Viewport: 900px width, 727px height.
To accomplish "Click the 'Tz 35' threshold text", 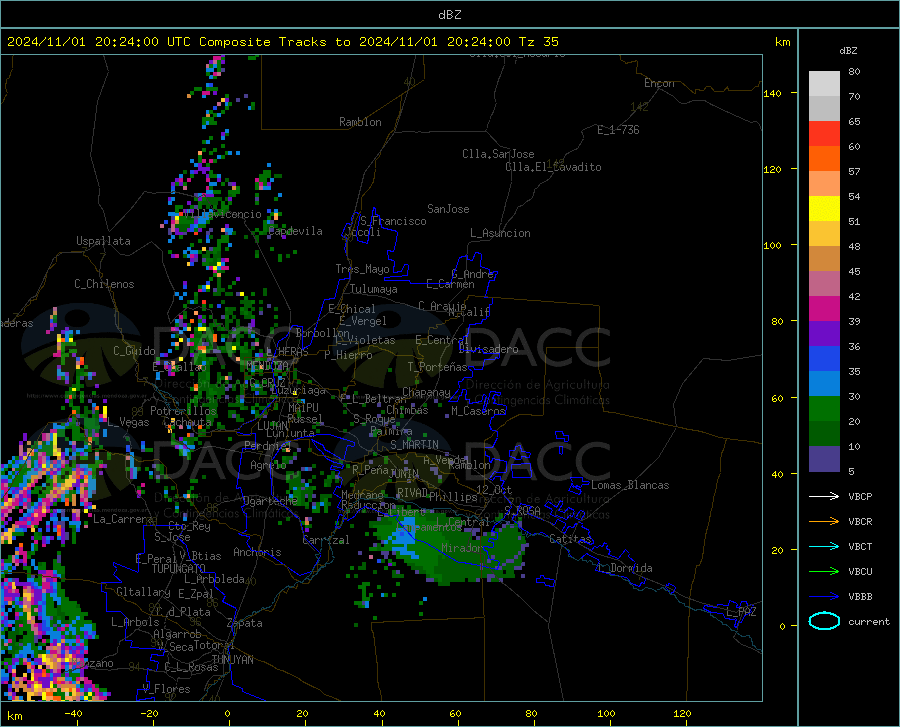I will click(538, 42).
